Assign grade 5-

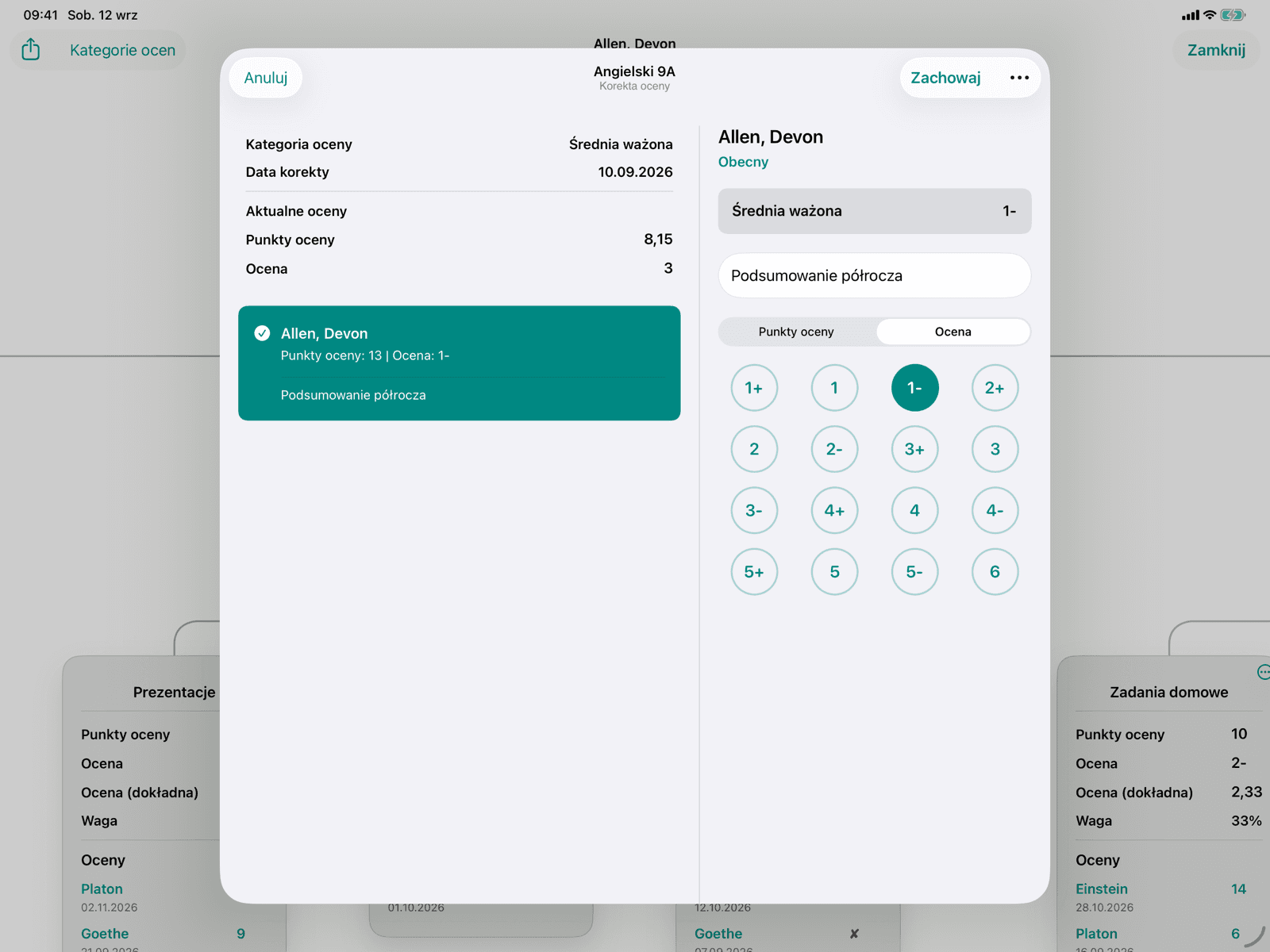point(914,572)
